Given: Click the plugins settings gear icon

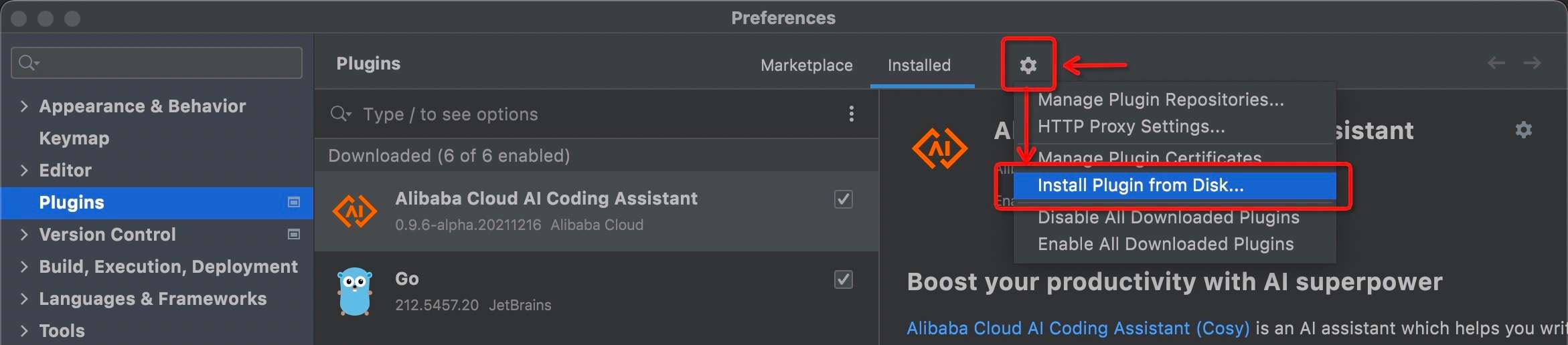Looking at the screenshot, I should click(x=1028, y=65).
